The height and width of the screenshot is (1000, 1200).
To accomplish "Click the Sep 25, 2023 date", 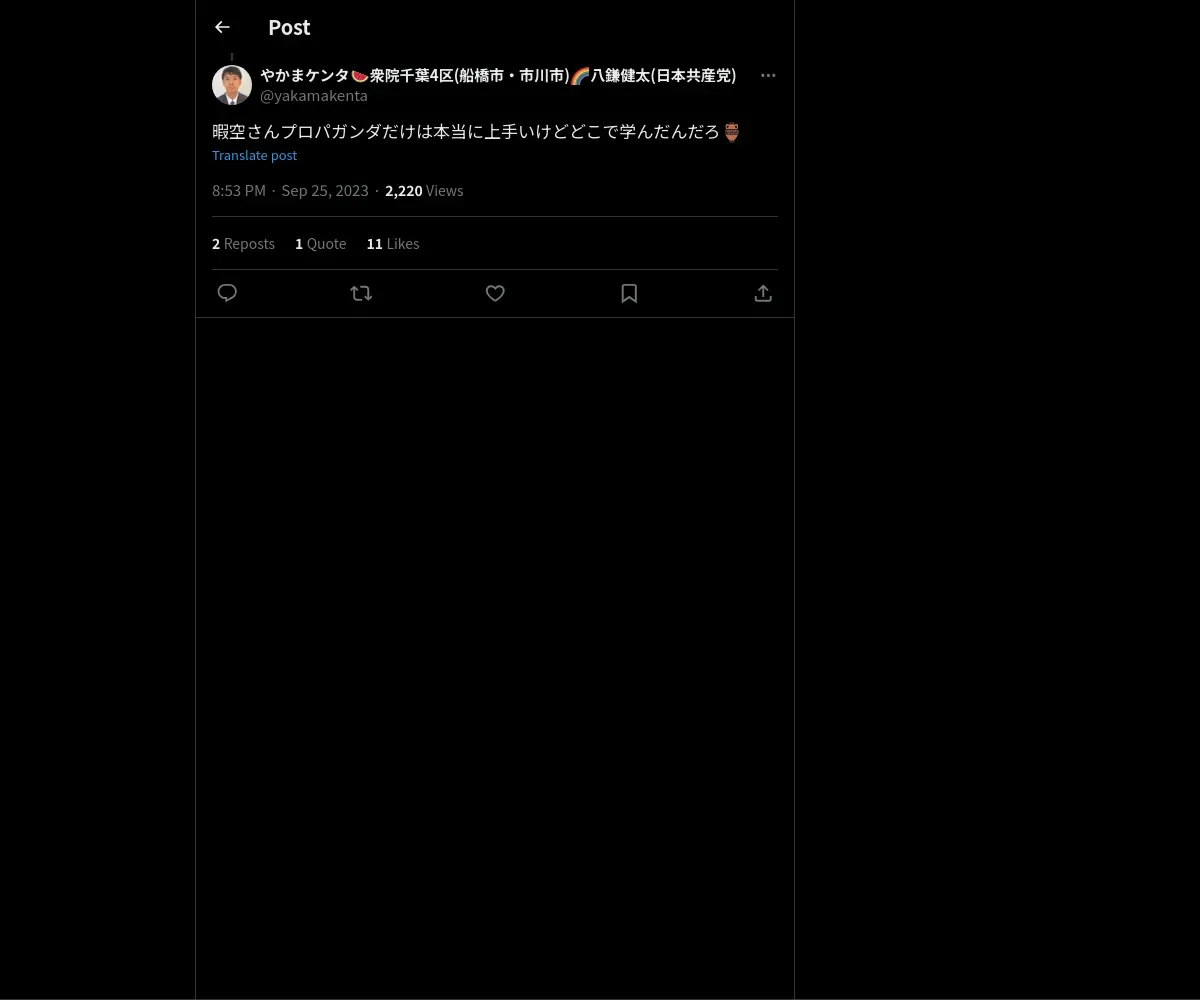I will [325, 191].
